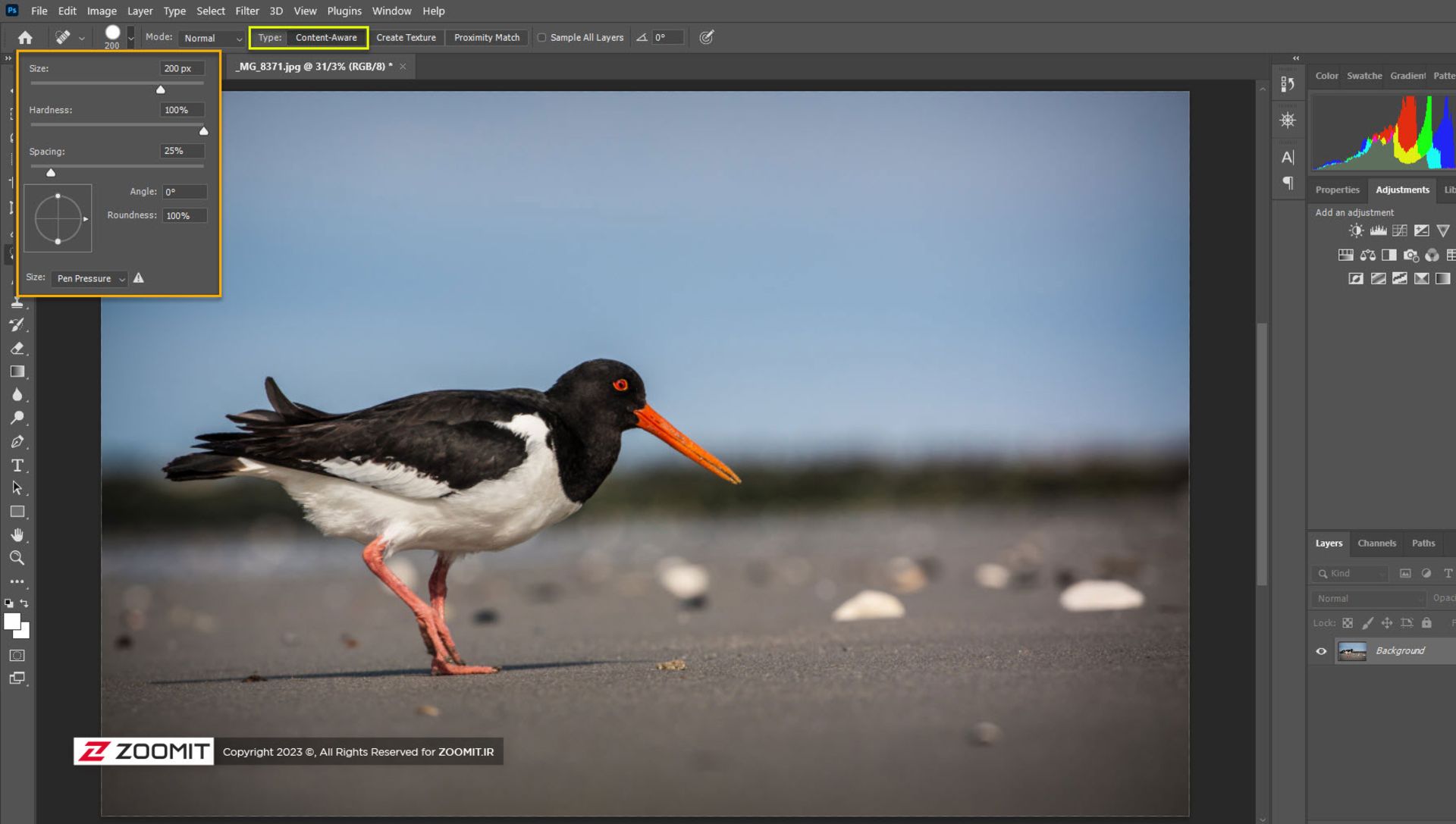
Task: Select the Pen tool
Action: point(17,442)
